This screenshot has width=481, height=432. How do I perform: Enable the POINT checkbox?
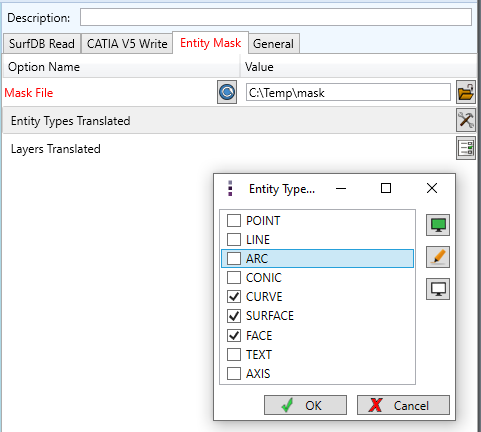(234, 220)
